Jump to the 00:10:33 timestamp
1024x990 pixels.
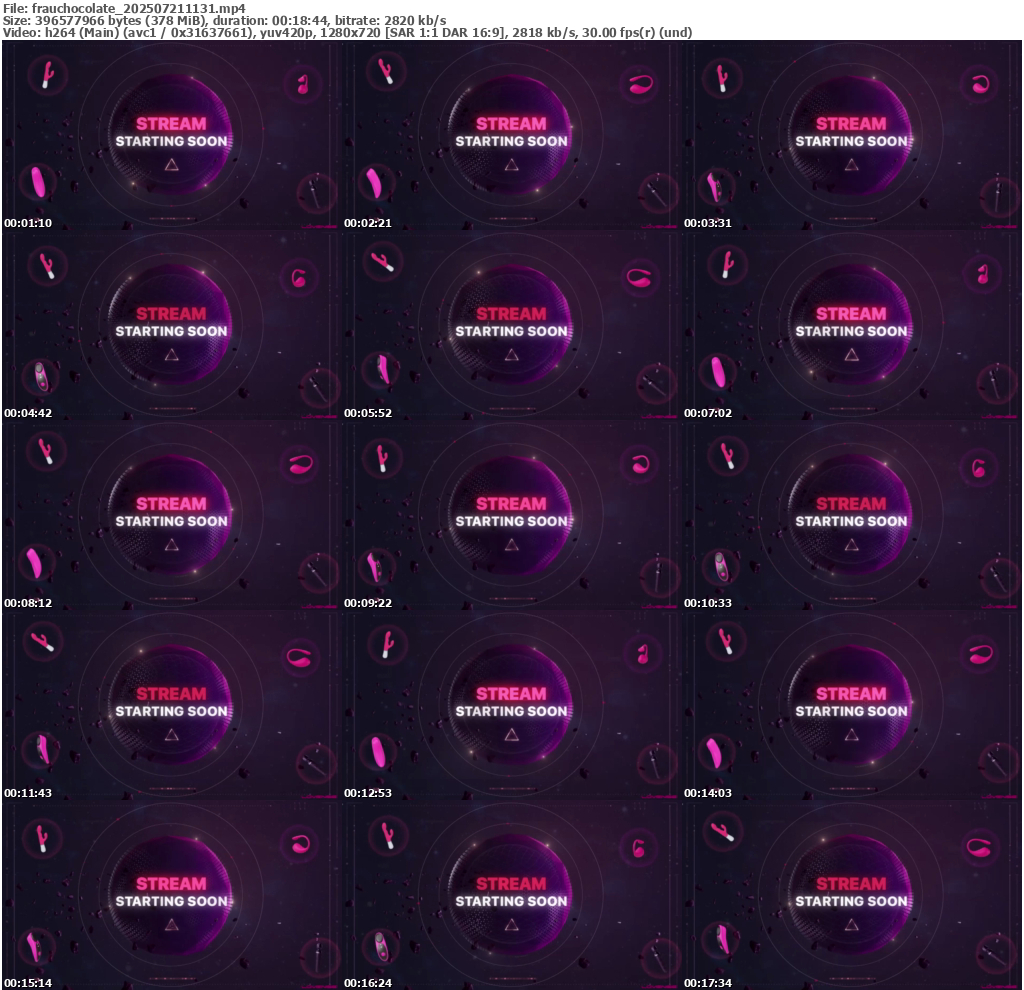pos(708,603)
